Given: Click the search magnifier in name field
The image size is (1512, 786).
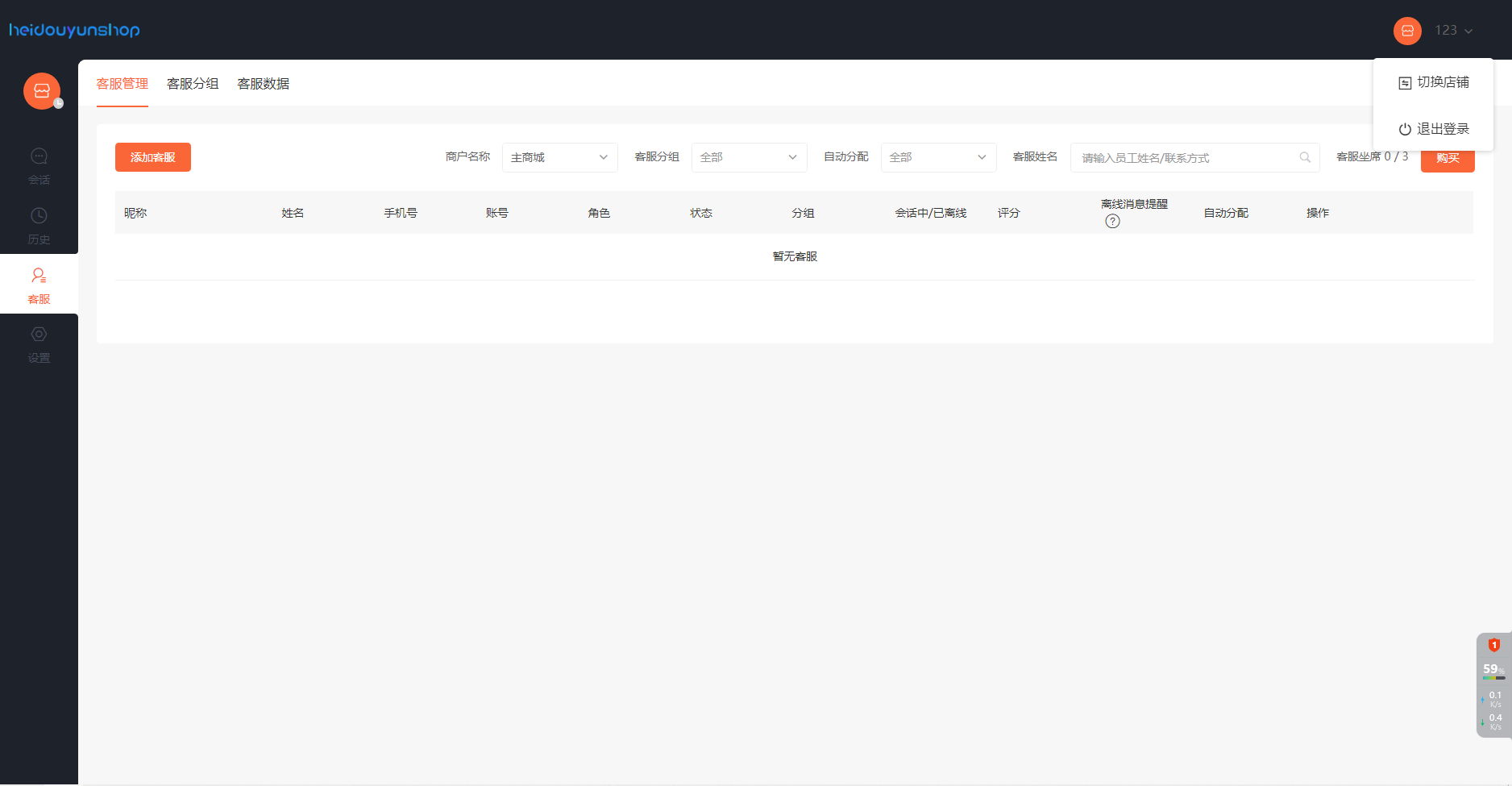Looking at the screenshot, I should (x=1305, y=158).
